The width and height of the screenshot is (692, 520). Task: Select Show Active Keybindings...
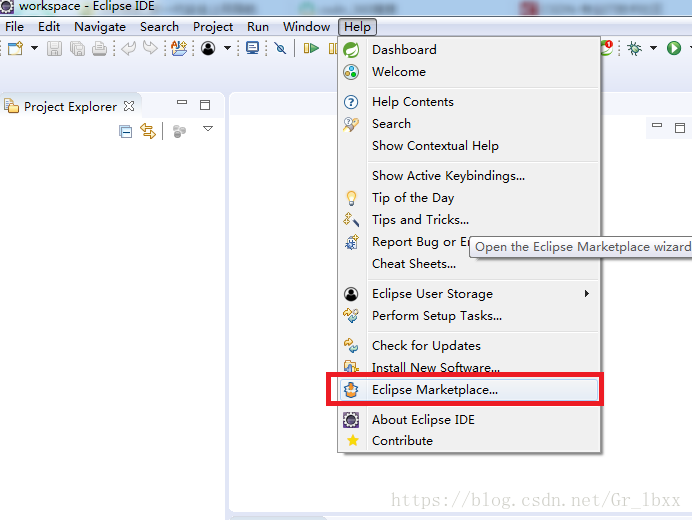tap(469, 176)
